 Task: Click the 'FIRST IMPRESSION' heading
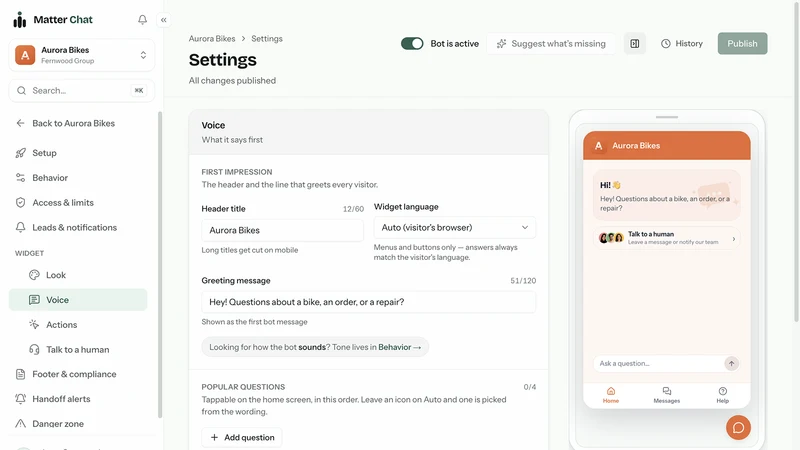click(237, 172)
